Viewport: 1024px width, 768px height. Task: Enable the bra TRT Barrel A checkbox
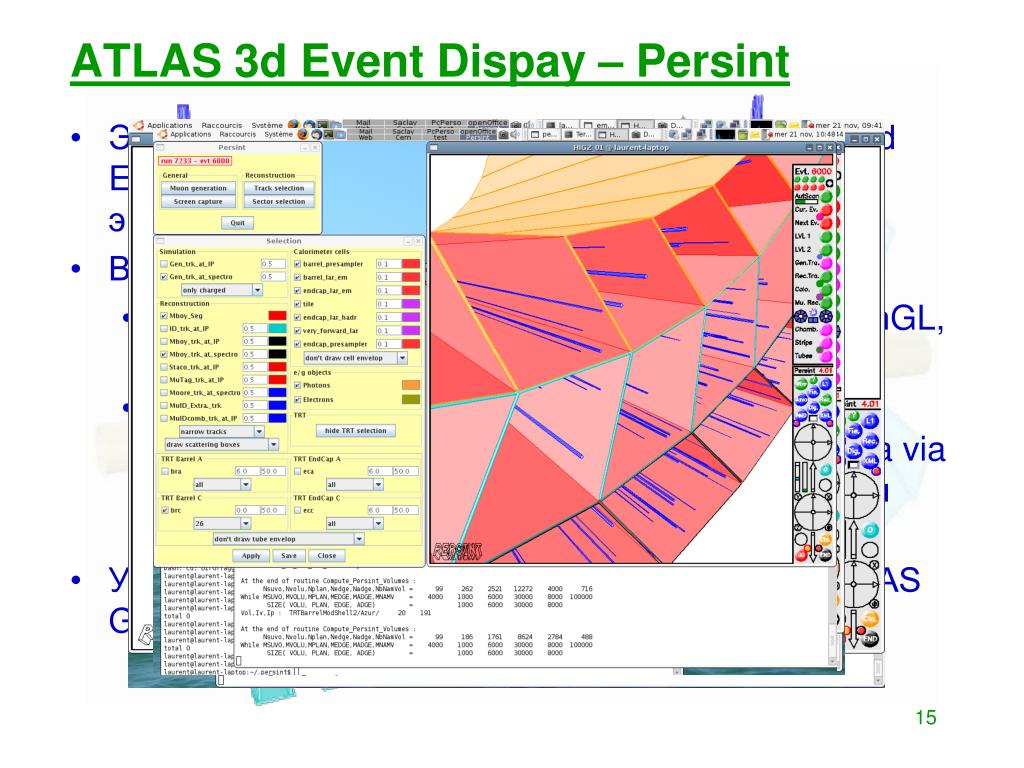click(x=165, y=472)
